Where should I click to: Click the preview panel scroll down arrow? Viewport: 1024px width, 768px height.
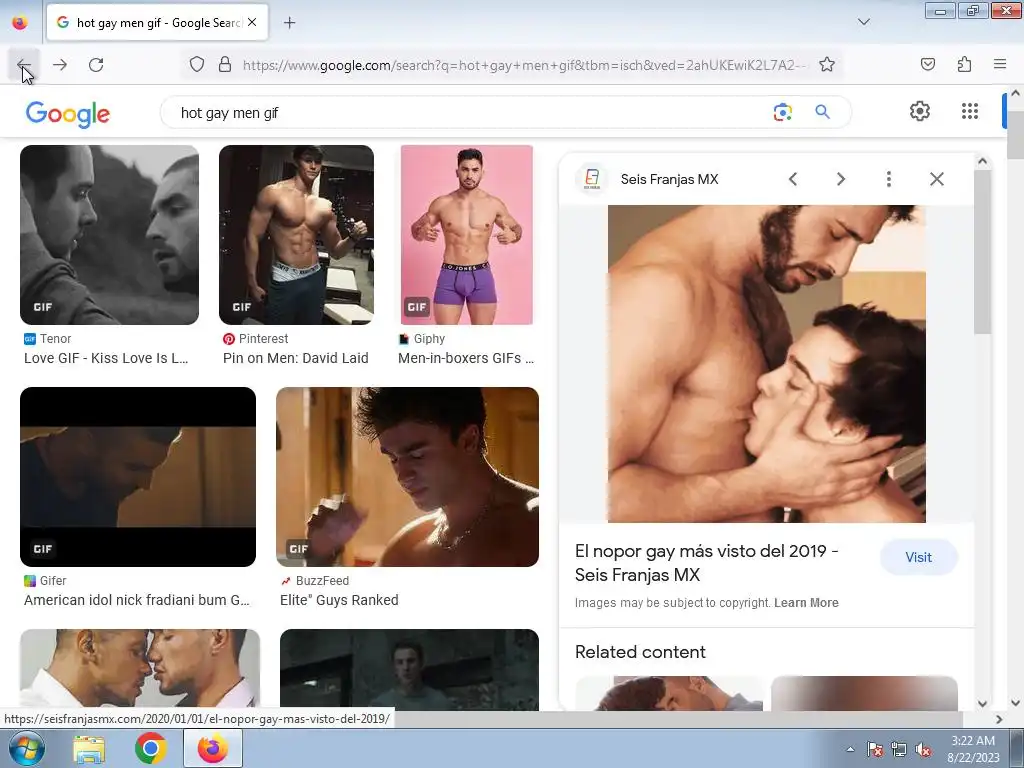coord(982,703)
